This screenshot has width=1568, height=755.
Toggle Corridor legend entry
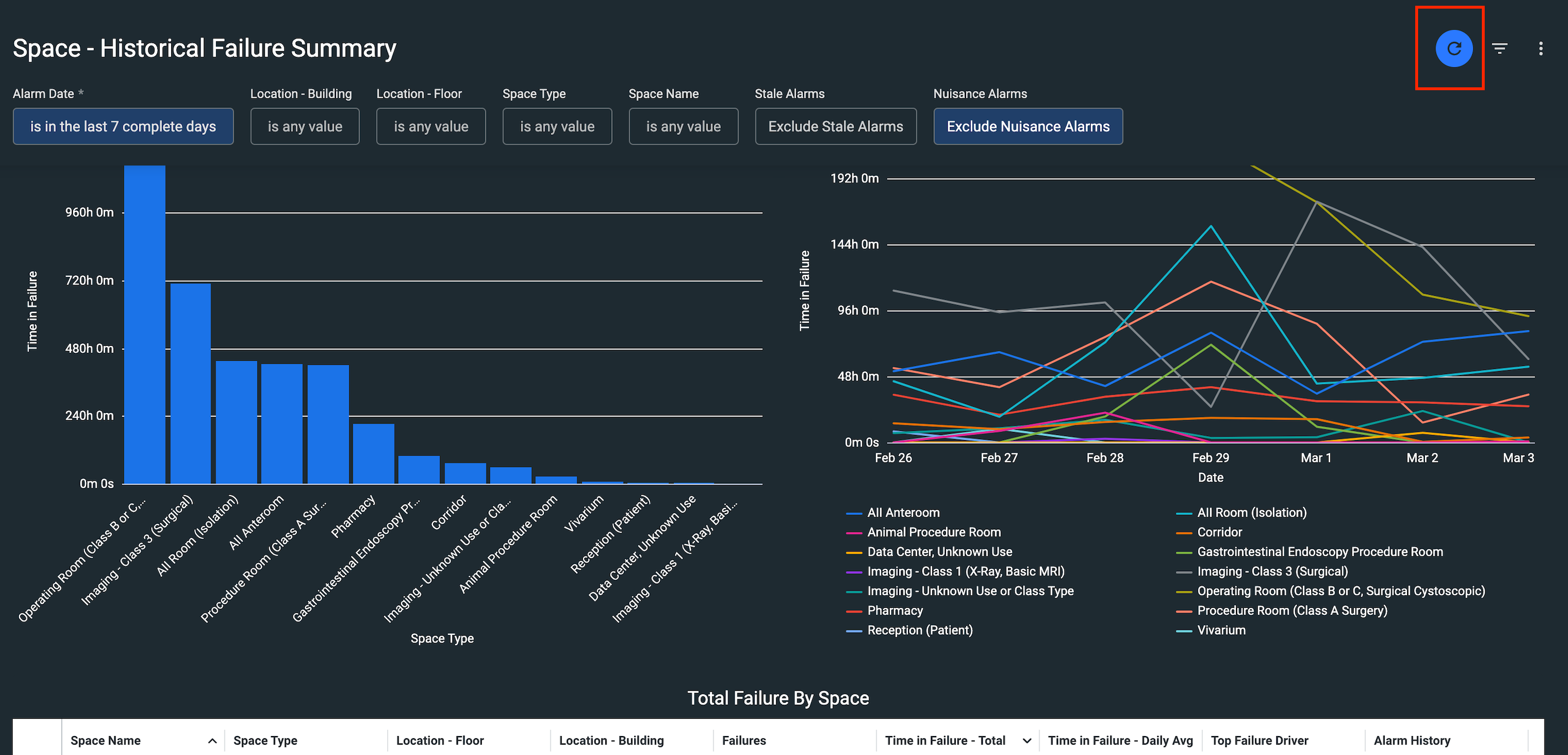1219,532
